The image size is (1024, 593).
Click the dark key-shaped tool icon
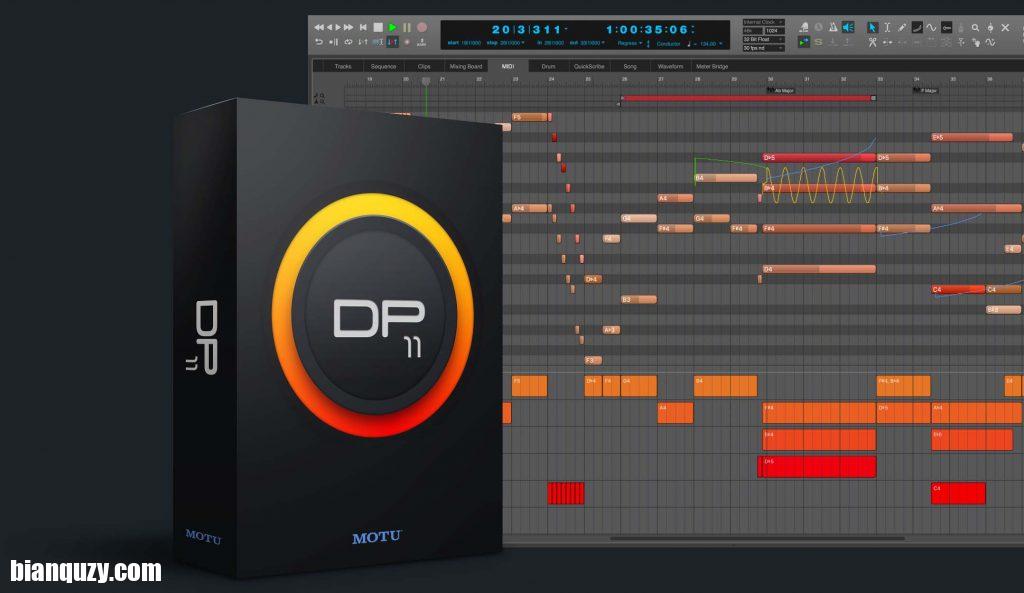tap(946, 27)
